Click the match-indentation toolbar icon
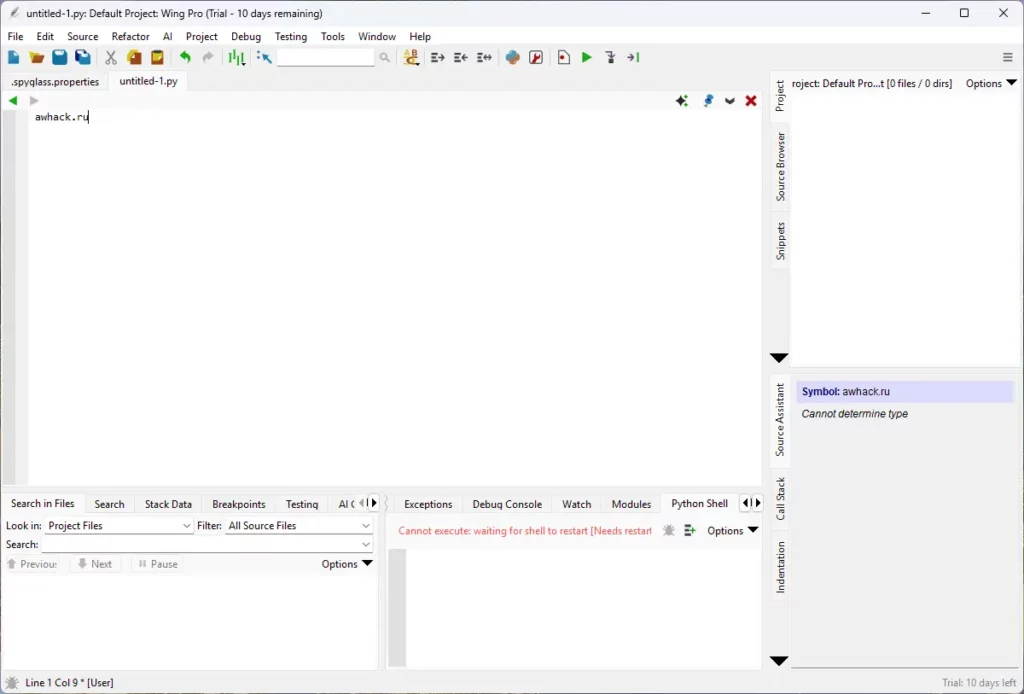Viewport: 1024px width, 694px height. coord(484,57)
